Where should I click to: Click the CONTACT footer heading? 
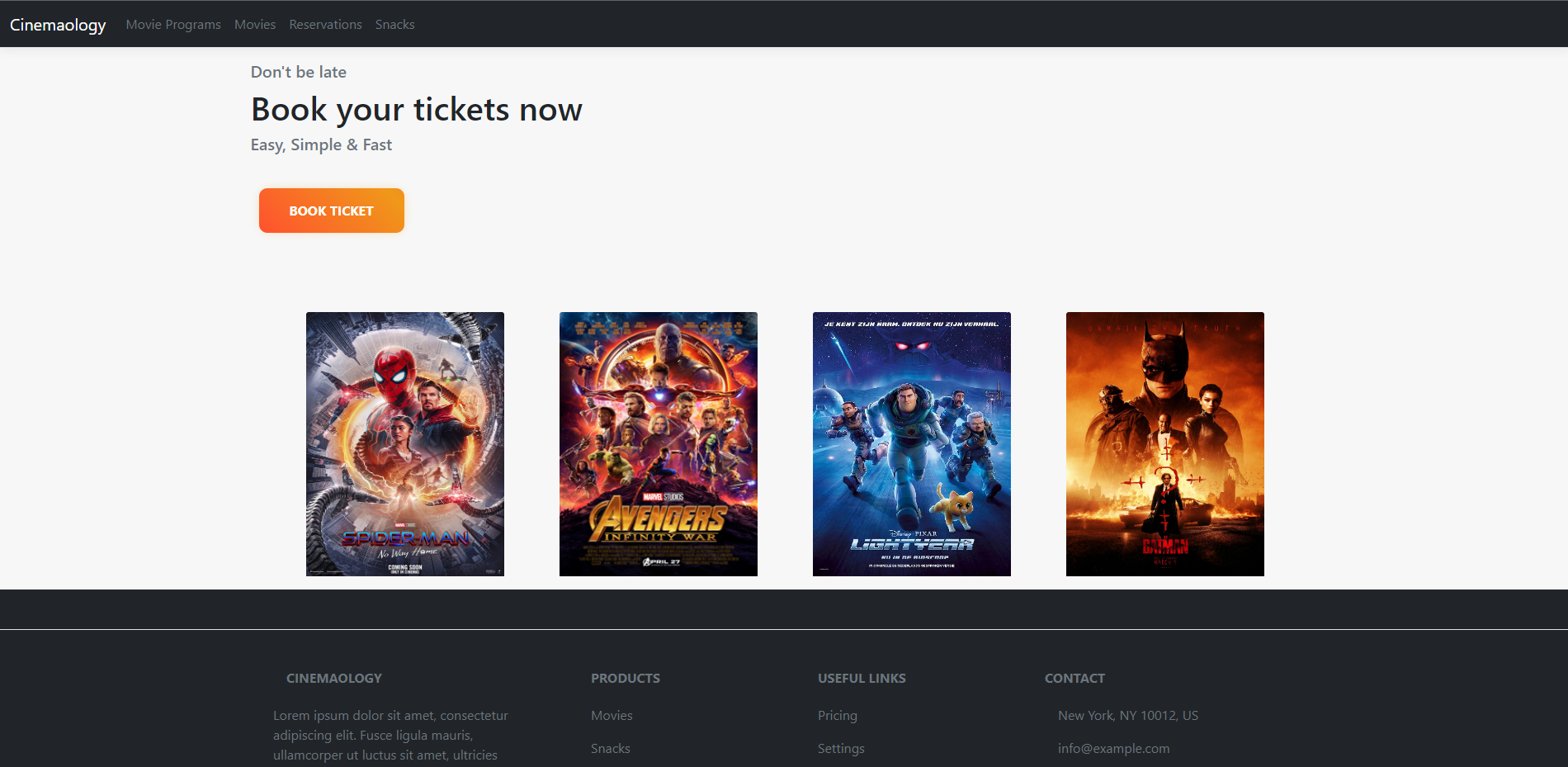pos(1074,677)
